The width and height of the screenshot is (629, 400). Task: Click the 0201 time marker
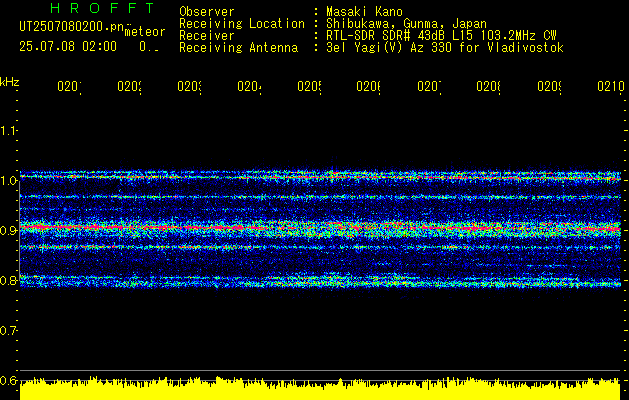(69, 86)
